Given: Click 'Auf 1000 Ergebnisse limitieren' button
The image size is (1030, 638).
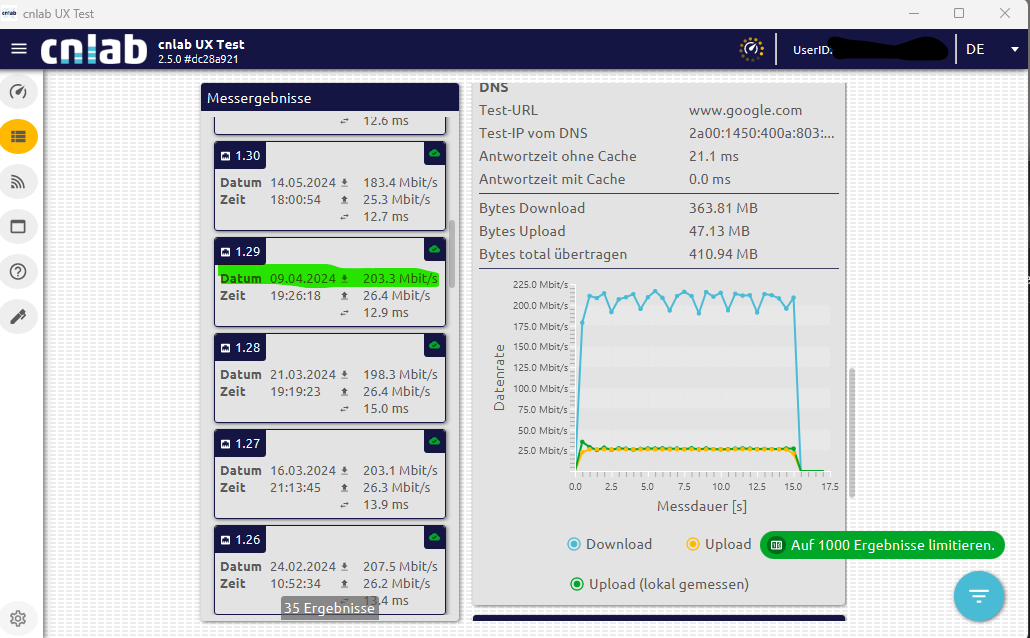Looking at the screenshot, I should (x=882, y=545).
